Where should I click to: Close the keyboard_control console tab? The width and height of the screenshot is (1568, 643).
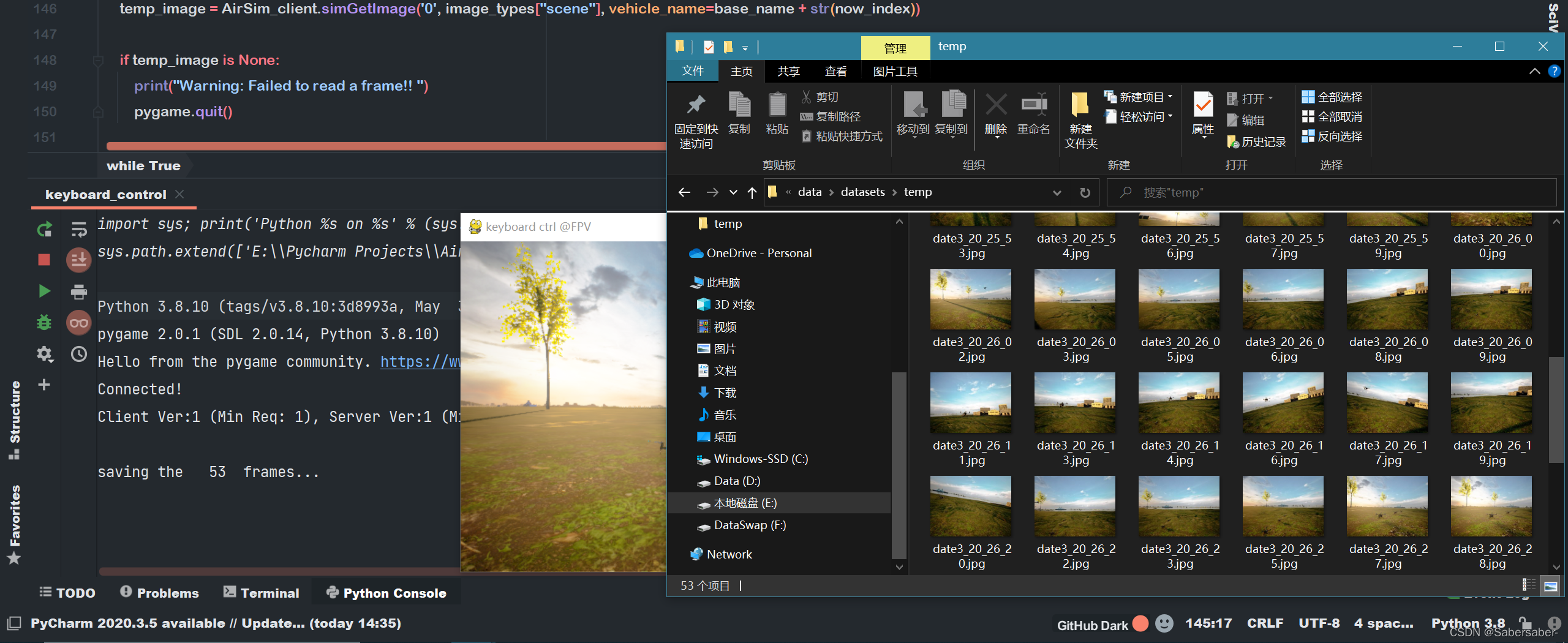[x=179, y=194]
